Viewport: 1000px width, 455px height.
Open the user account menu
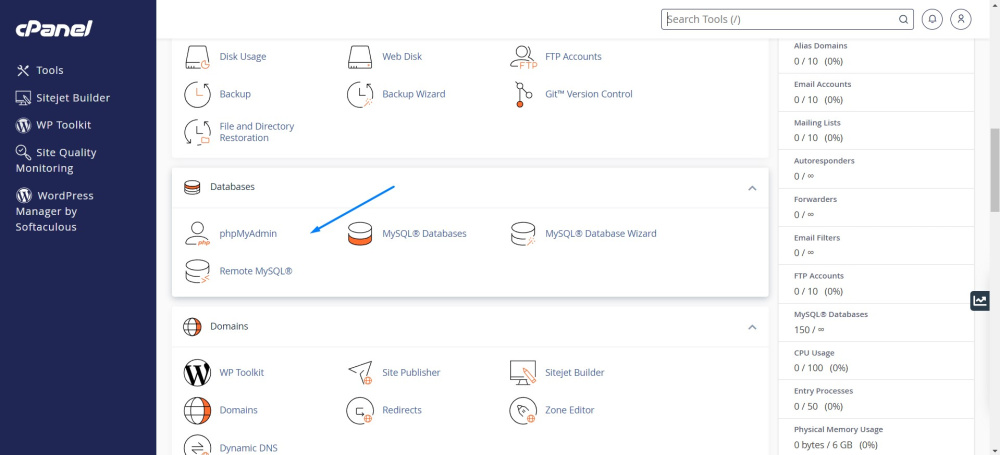tap(961, 19)
